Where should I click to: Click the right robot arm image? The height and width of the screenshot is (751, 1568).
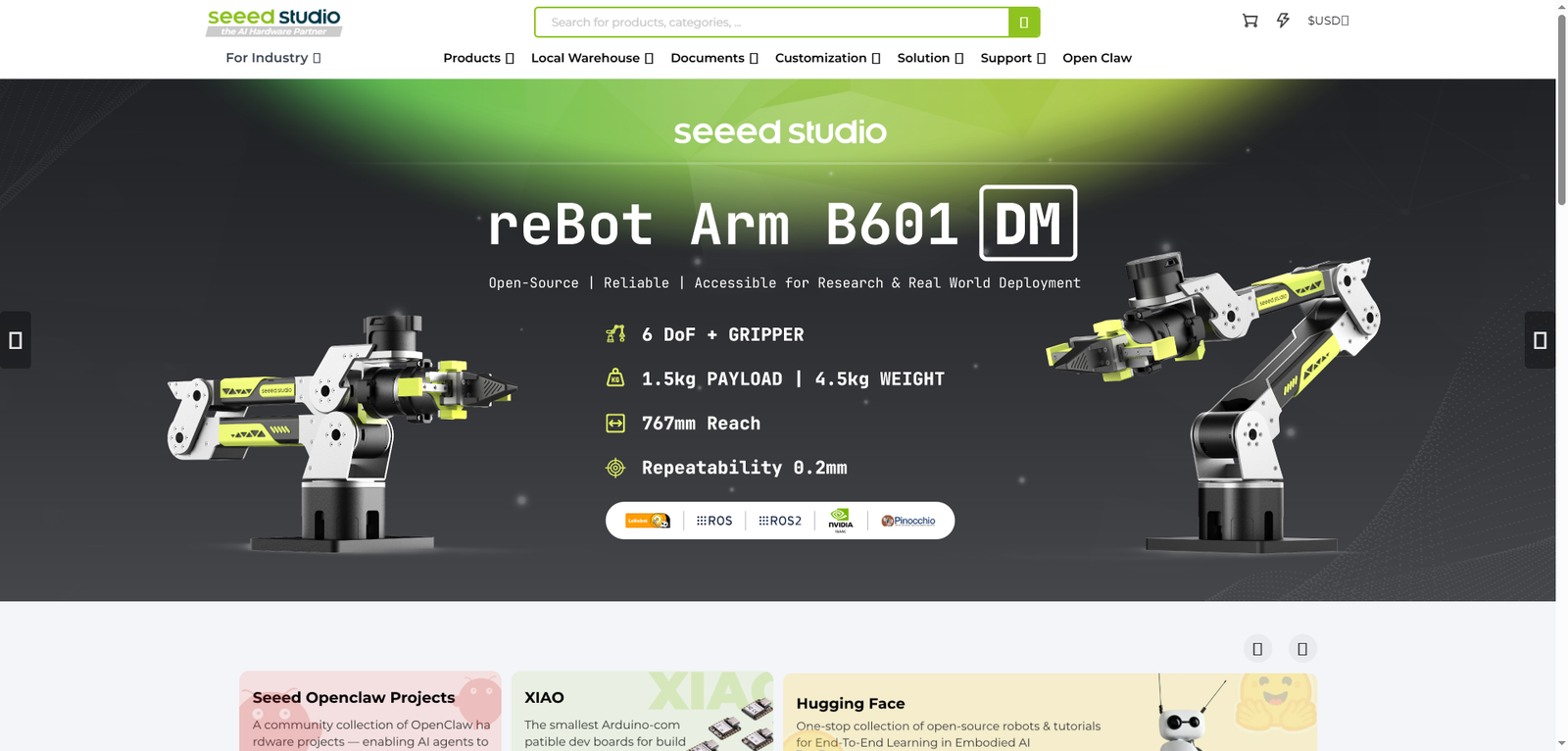[x=1215, y=402]
